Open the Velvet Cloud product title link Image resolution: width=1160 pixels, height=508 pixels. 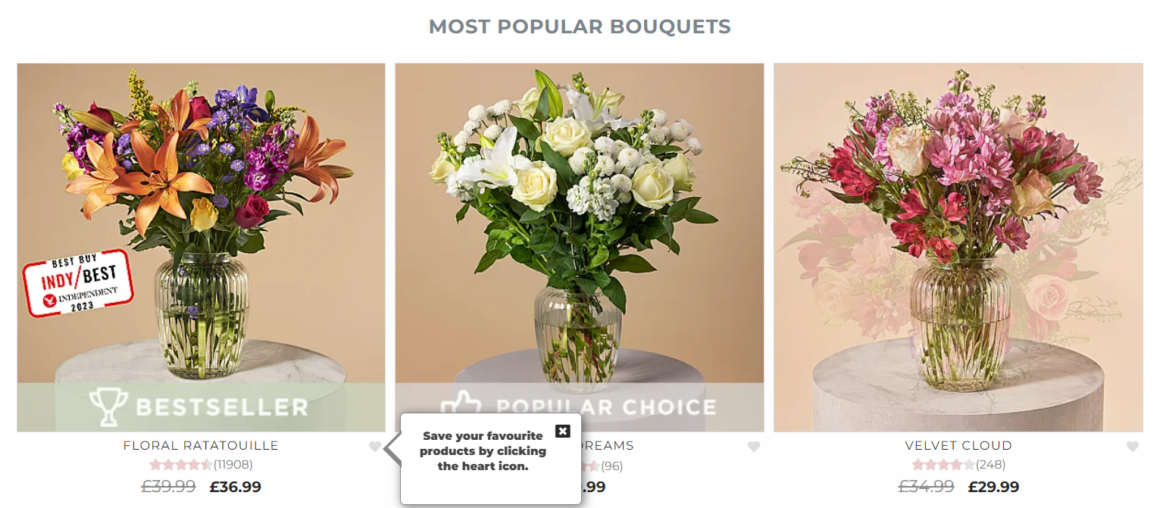(958, 446)
